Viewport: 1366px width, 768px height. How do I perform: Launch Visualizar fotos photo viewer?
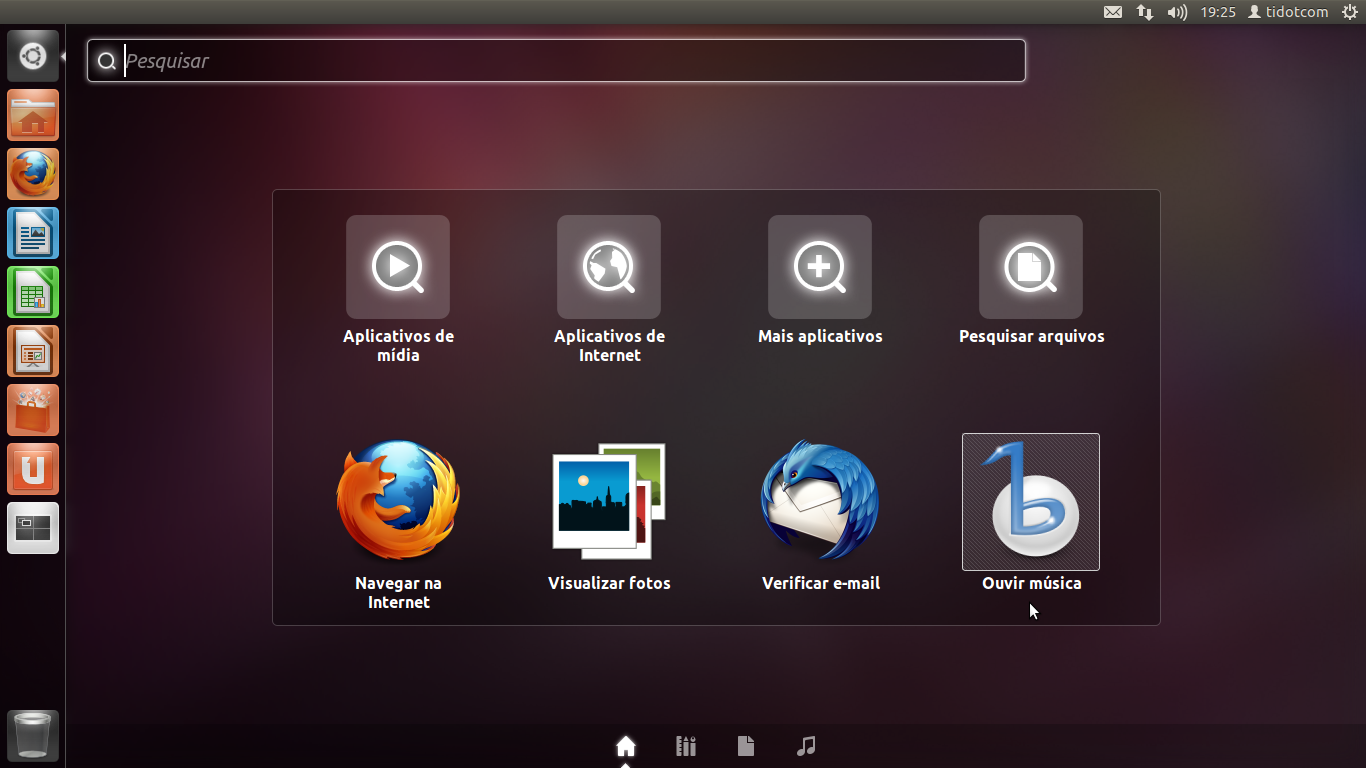tap(609, 501)
